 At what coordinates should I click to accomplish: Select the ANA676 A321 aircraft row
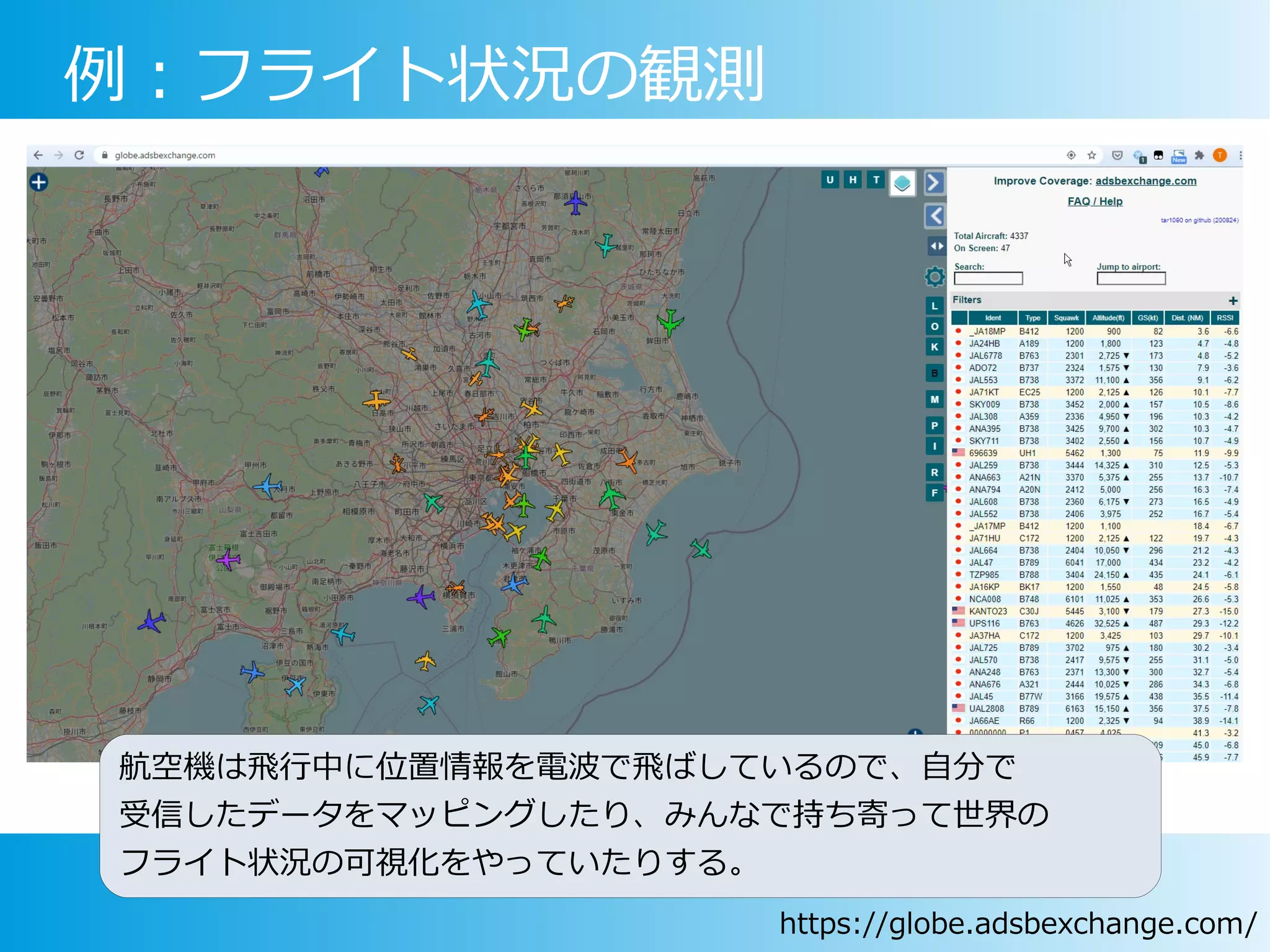point(1096,685)
